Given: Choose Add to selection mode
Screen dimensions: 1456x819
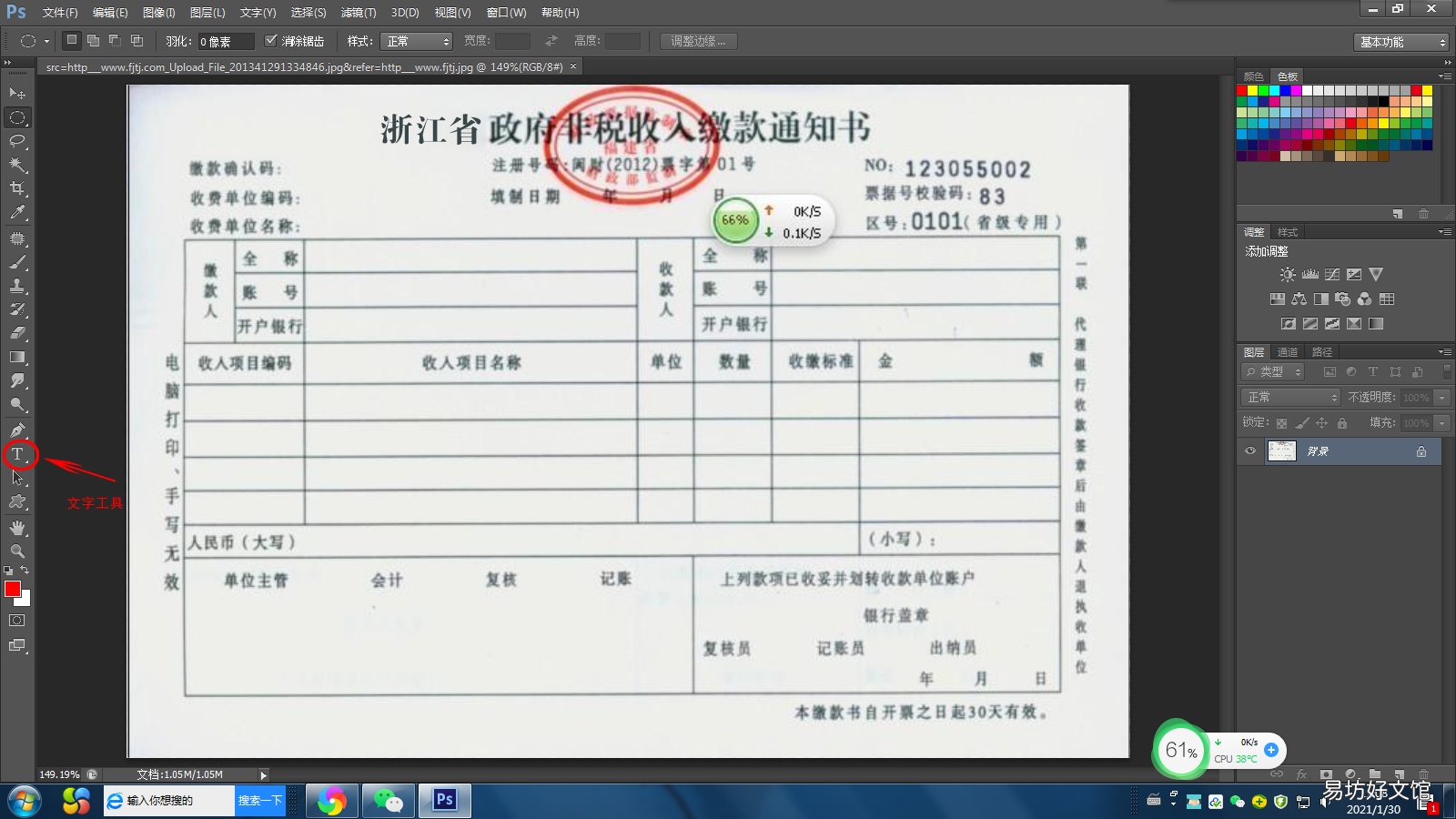Looking at the screenshot, I should [x=94, y=40].
